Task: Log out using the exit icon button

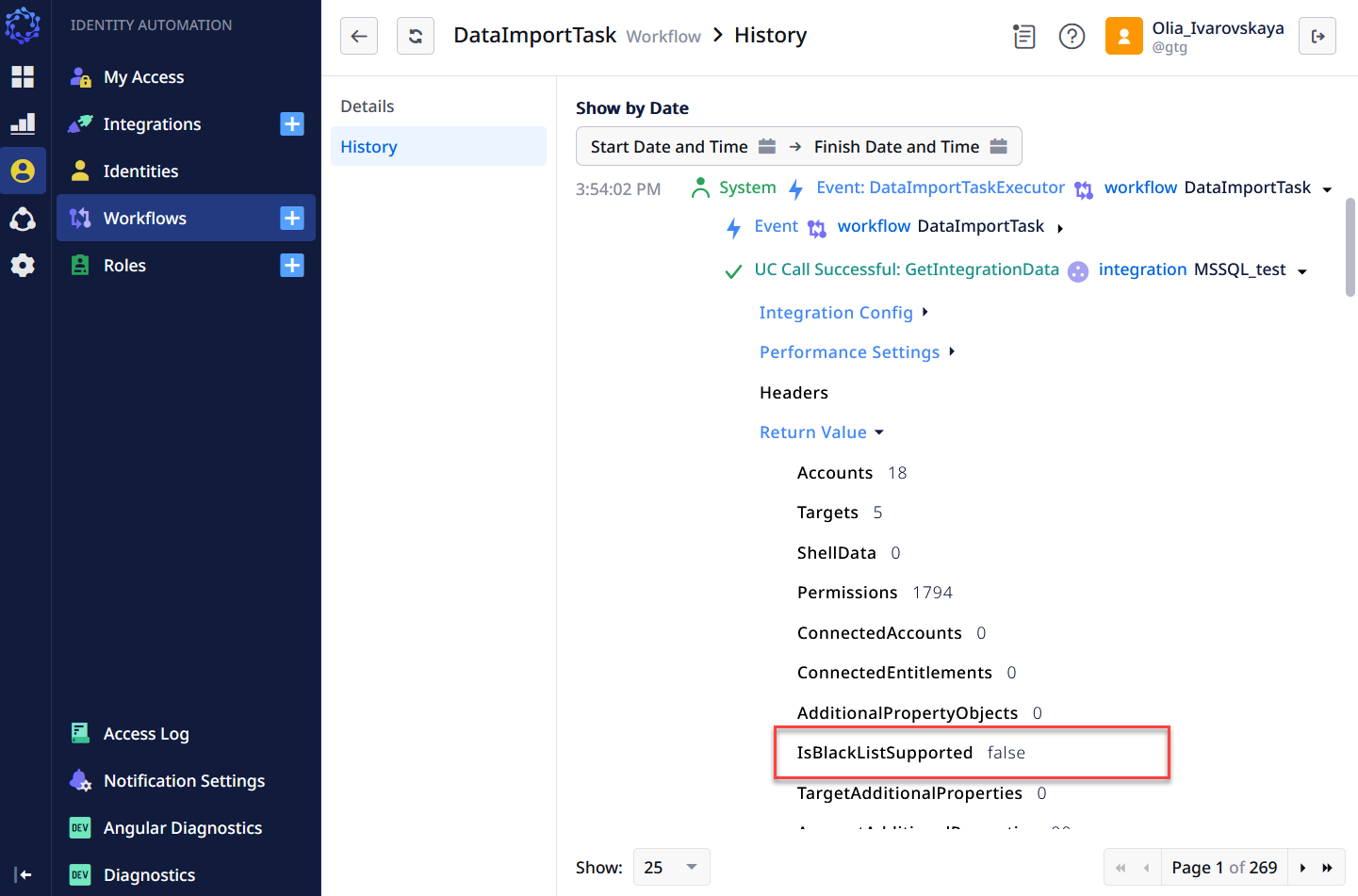Action: pos(1317,36)
